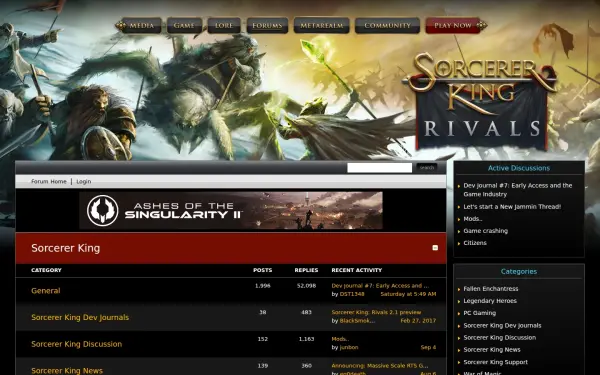600x375 pixels.
Task: Click the Sep 4 timestamp
Action: point(428,347)
